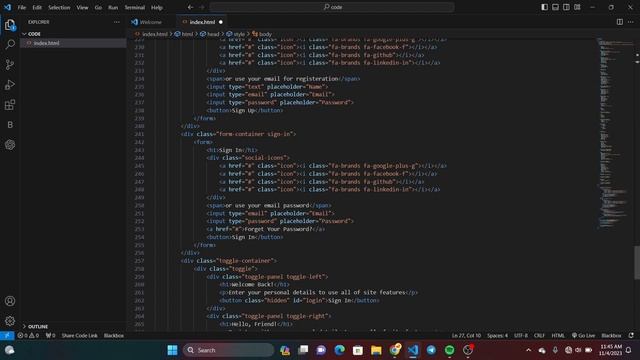The width and height of the screenshot is (640, 360).
Task: Open editor More Actions ellipsis
Action: point(631,22)
